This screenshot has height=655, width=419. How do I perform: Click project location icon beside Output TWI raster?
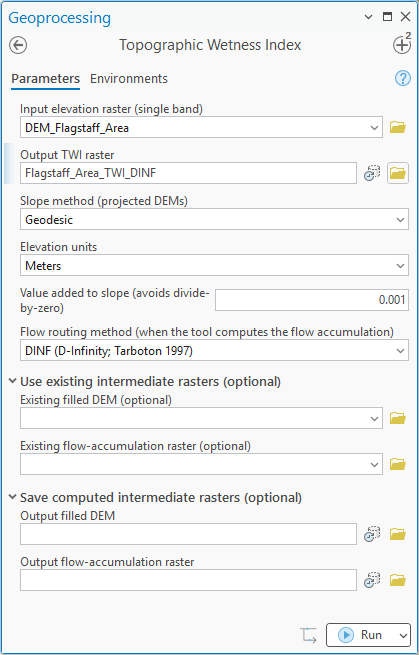[x=372, y=173]
